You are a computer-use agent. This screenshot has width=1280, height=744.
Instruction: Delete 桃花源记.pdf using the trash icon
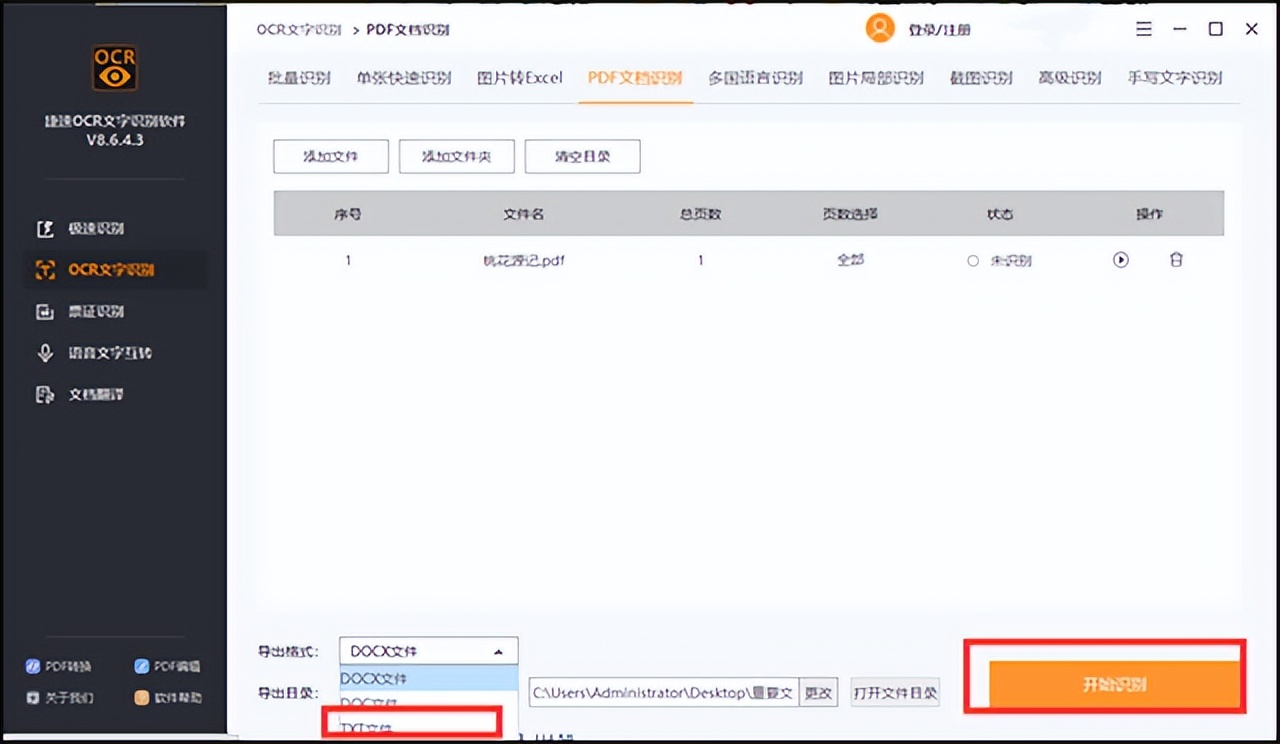pos(1176,259)
